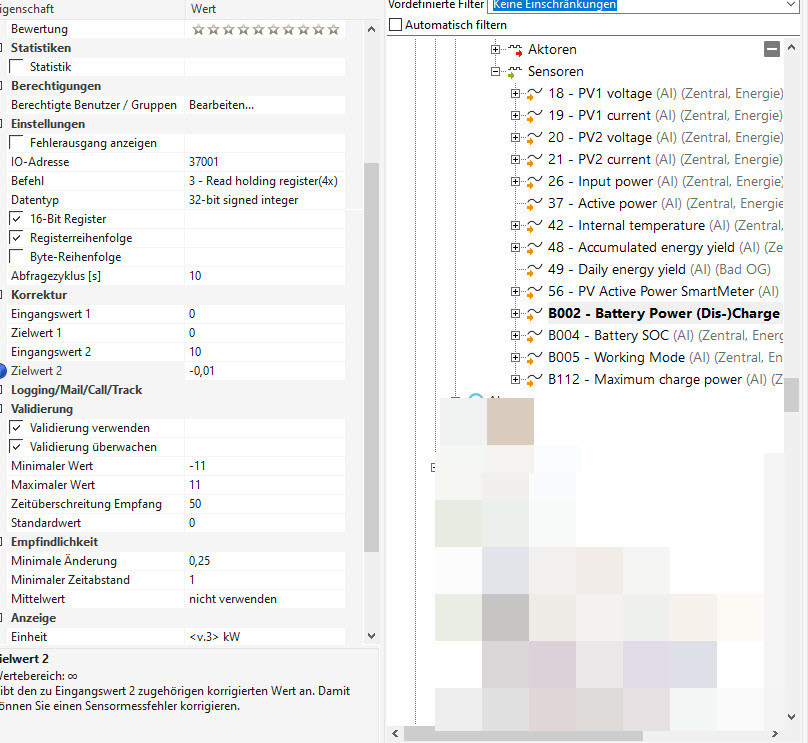Click property grid scroll up arrow
The height and width of the screenshot is (743, 808).
pyautogui.click(x=371, y=29)
